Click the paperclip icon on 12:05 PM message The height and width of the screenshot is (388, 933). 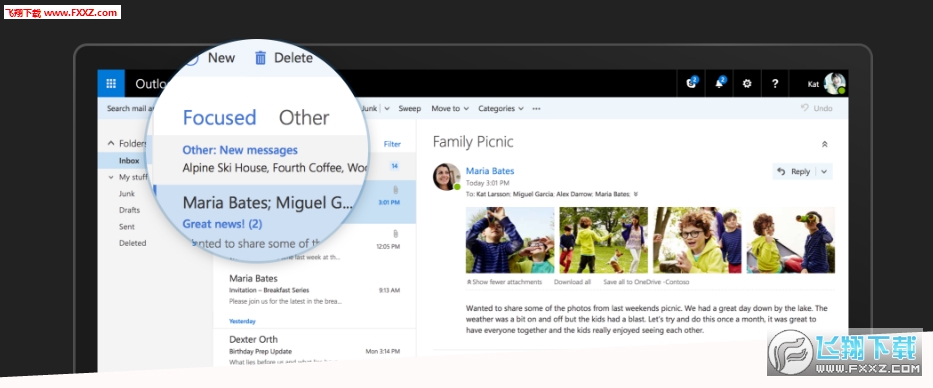(x=395, y=233)
